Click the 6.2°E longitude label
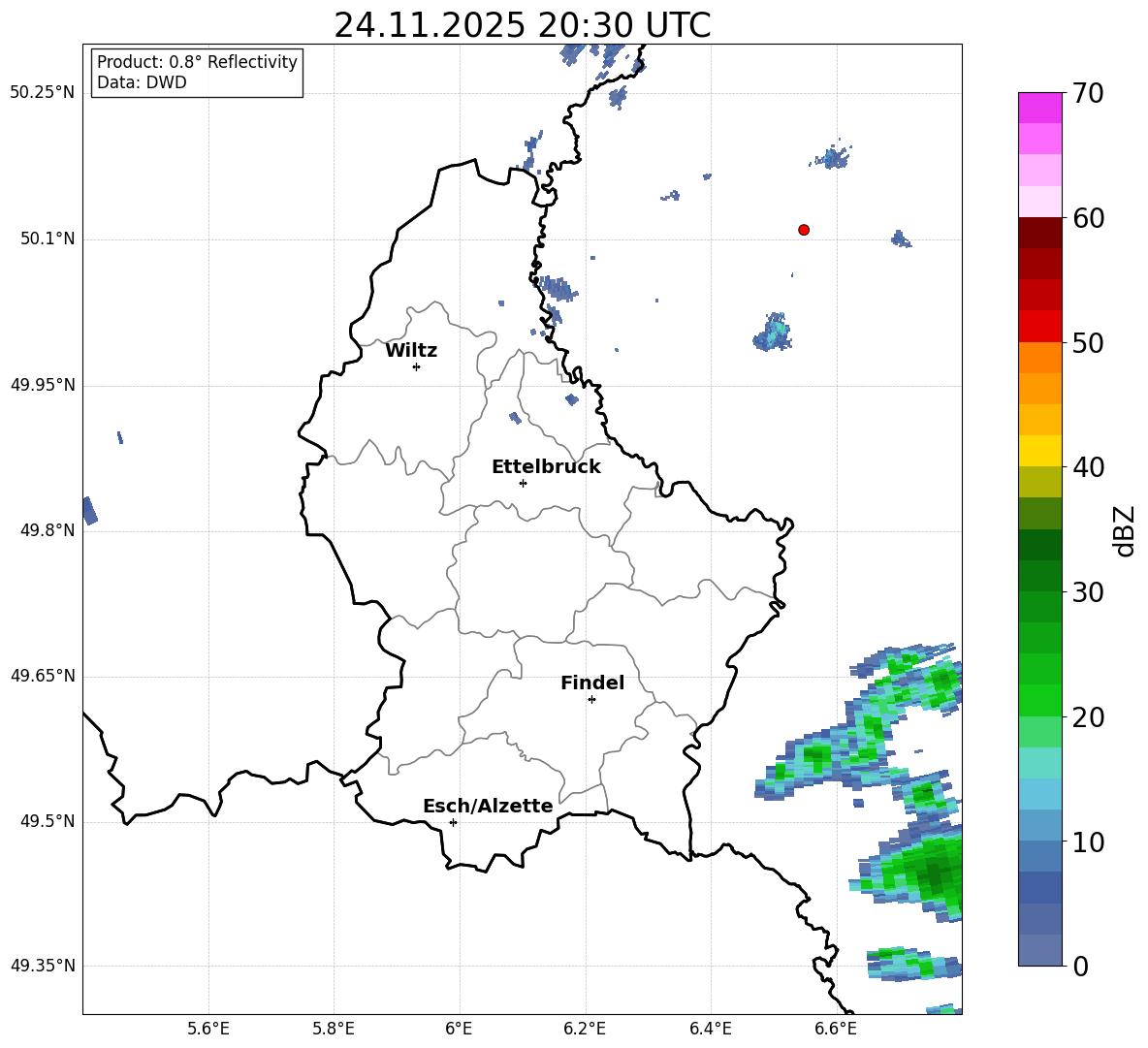Image resolution: width=1148 pixels, height=1048 pixels. click(x=585, y=1030)
